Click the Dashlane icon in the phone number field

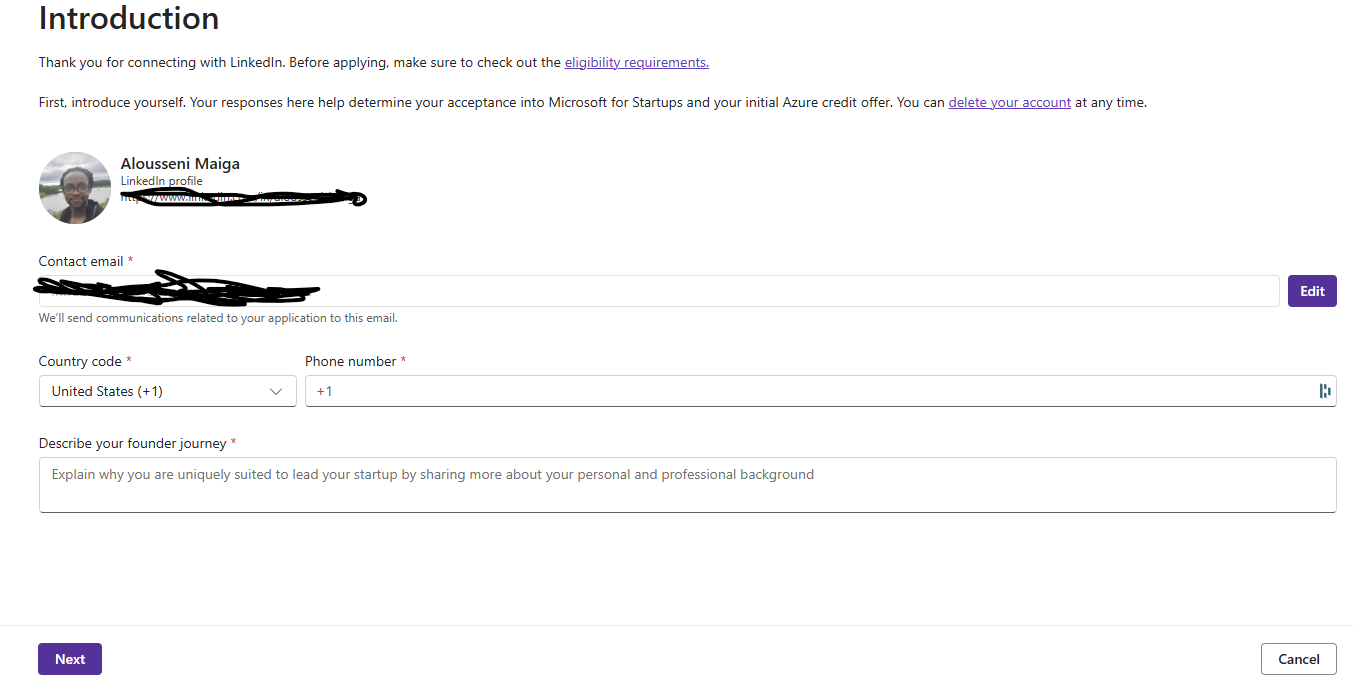point(1325,391)
